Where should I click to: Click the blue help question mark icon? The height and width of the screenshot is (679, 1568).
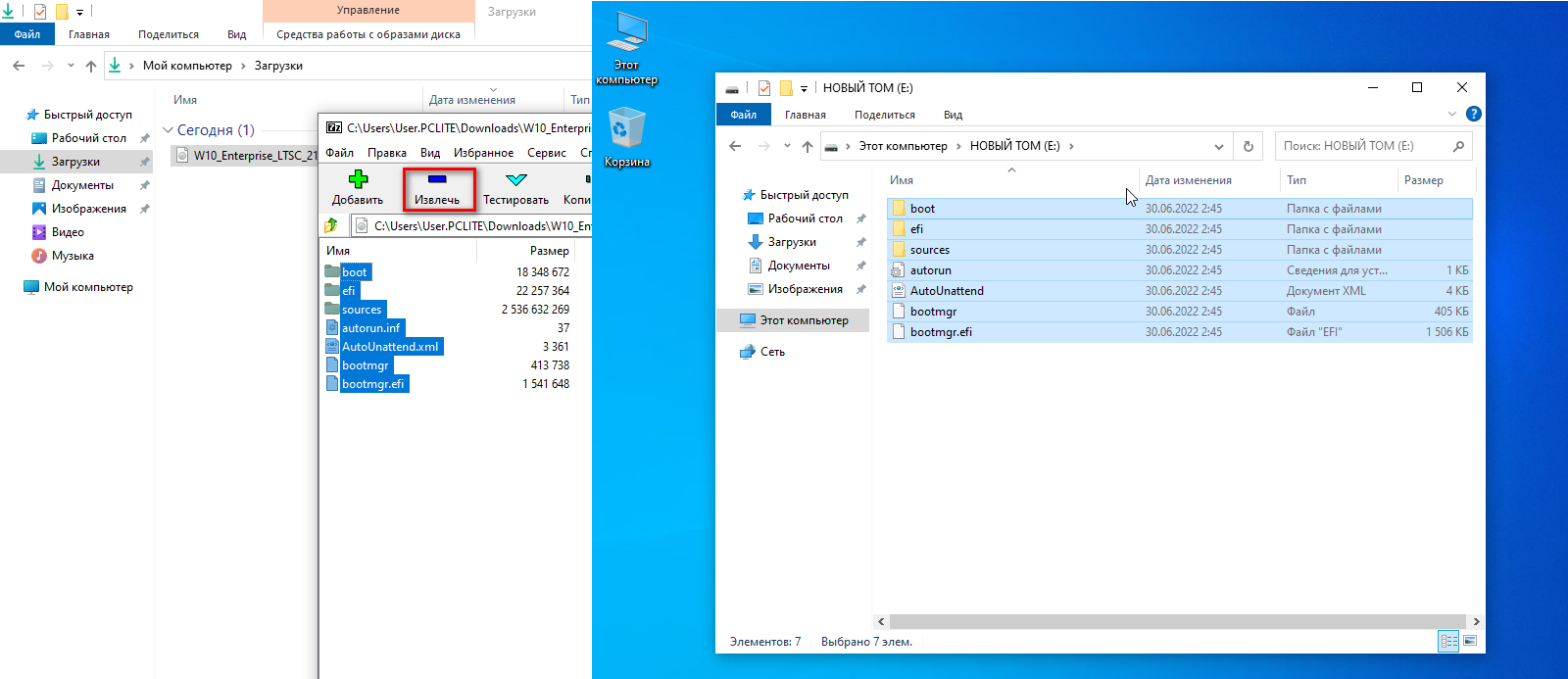pyautogui.click(x=1473, y=115)
